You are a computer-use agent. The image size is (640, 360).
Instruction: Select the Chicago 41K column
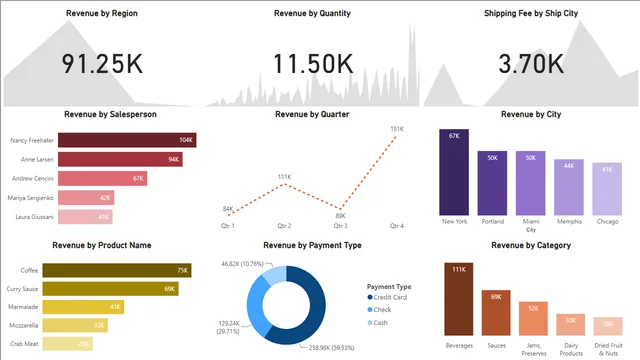tap(607, 189)
